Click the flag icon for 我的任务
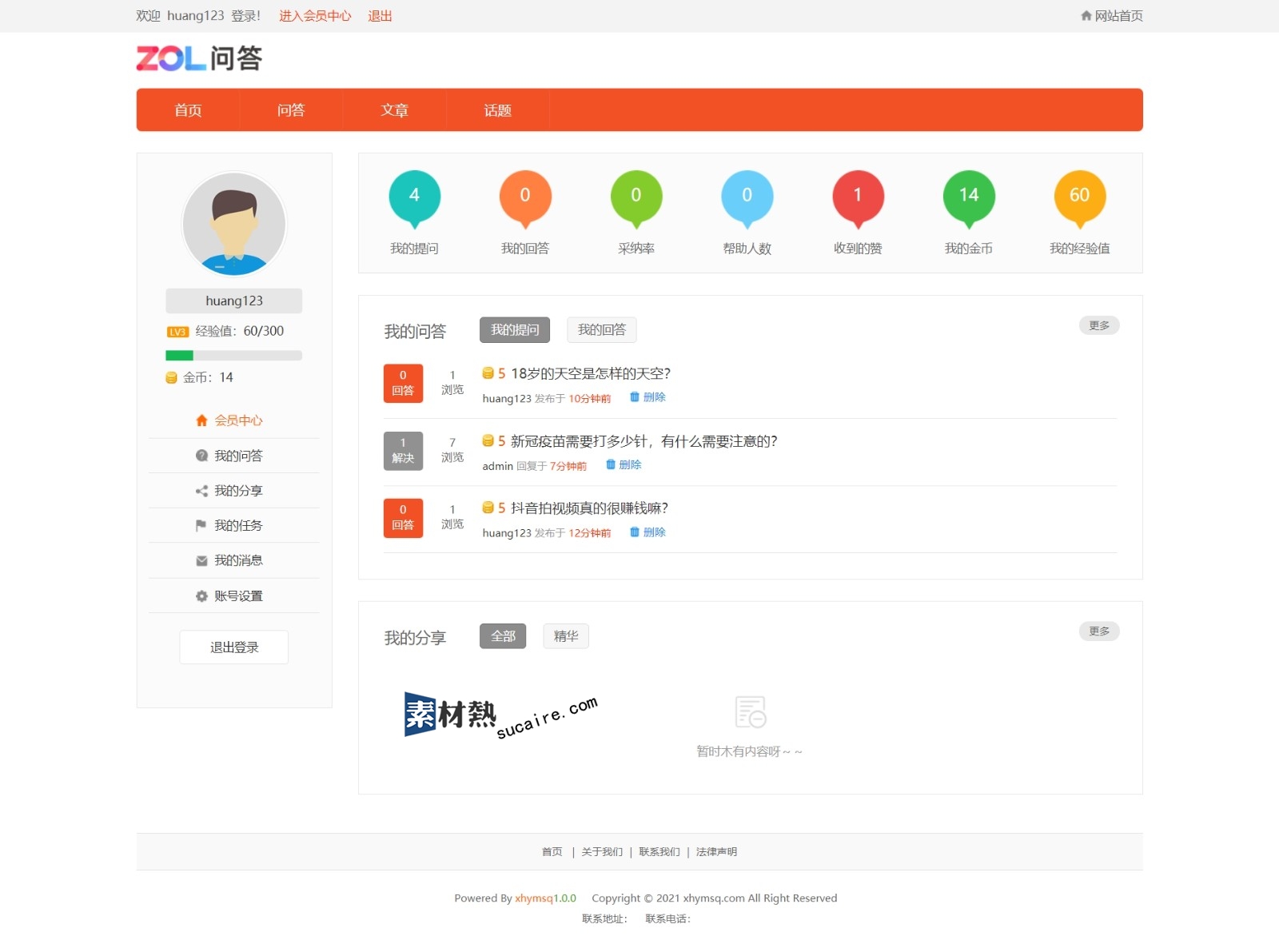The image size is (1279, 952). (x=201, y=525)
